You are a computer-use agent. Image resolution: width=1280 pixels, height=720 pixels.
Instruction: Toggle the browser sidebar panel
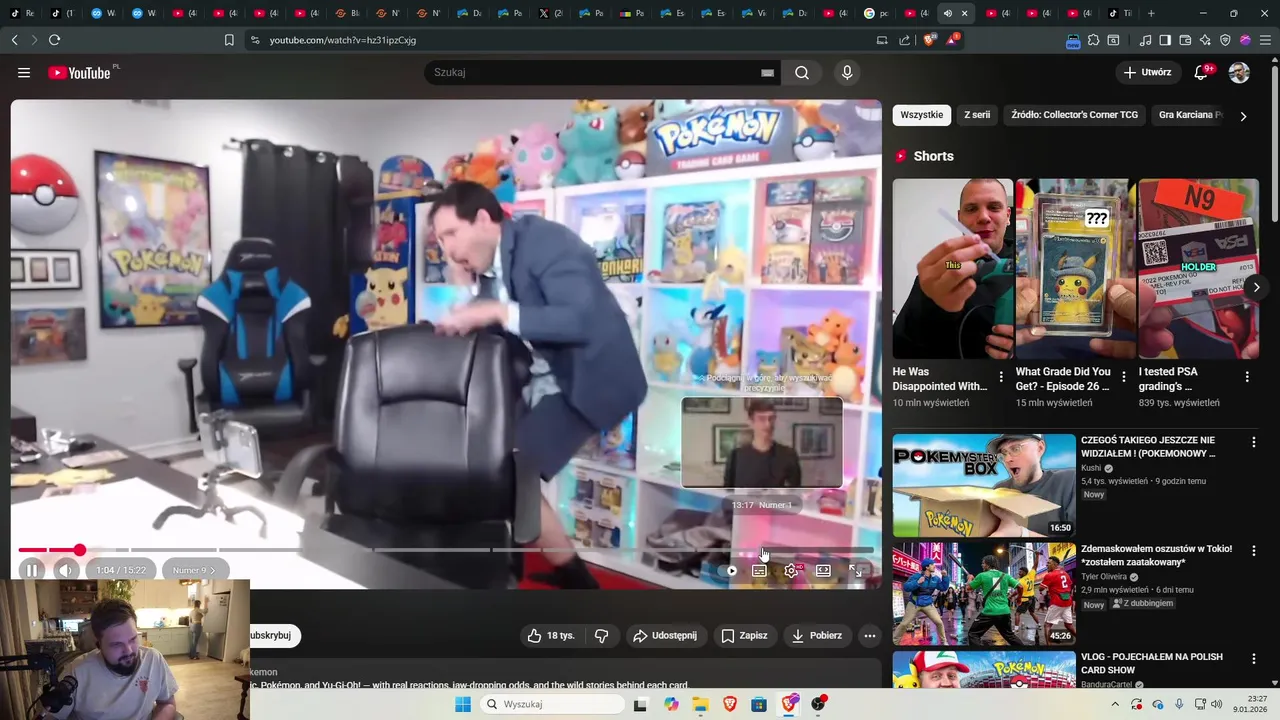coord(1165,40)
